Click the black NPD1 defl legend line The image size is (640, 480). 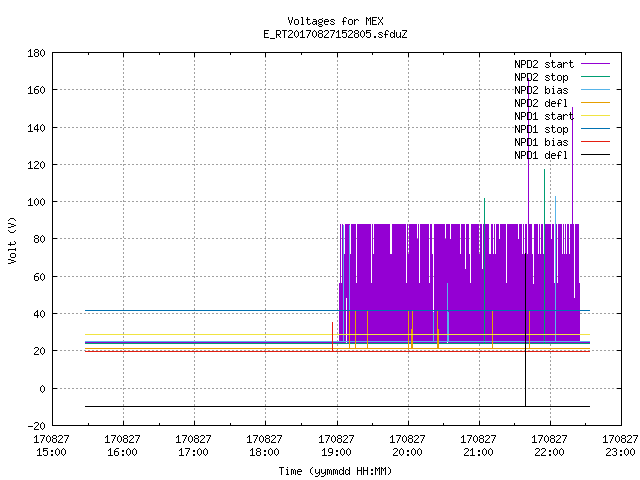coord(595,155)
